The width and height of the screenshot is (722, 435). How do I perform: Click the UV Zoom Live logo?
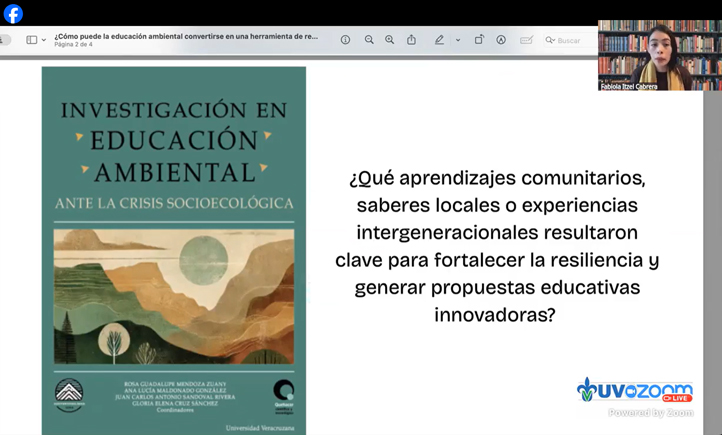634,390
